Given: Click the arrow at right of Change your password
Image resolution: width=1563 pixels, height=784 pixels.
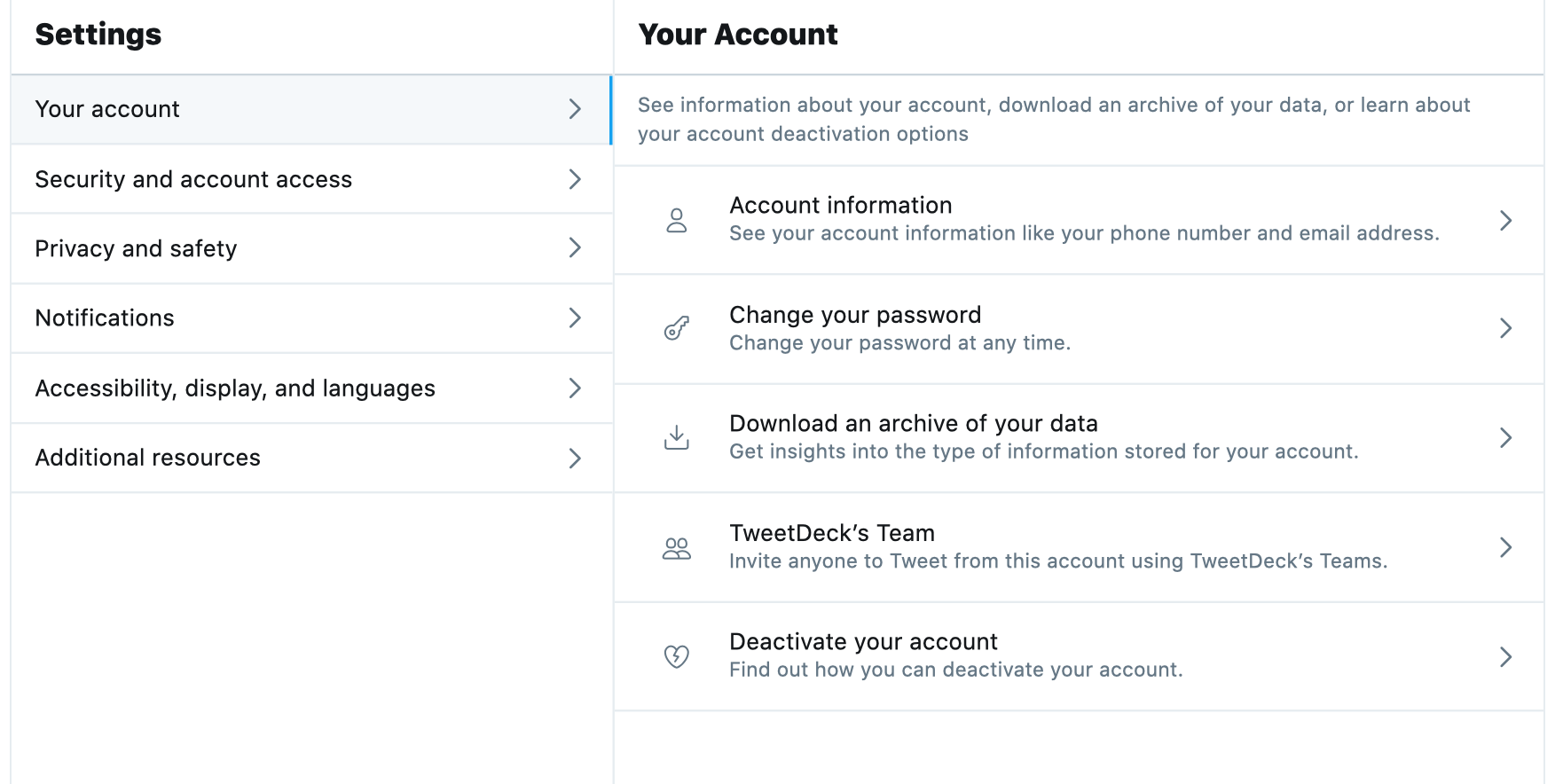Looking at the screenshot, I should tap(1505, 328).
